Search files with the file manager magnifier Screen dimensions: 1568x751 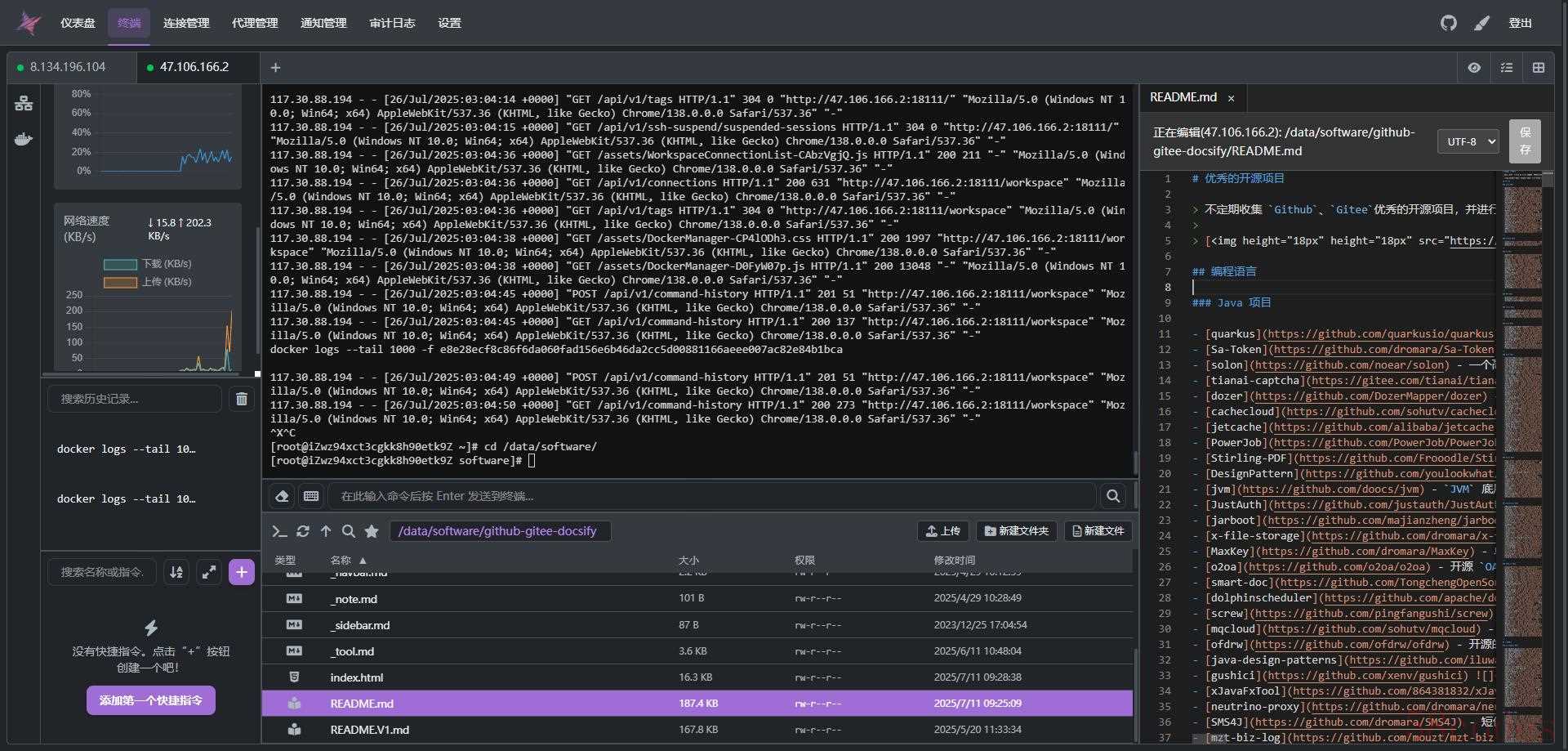(x=349, y=531)
